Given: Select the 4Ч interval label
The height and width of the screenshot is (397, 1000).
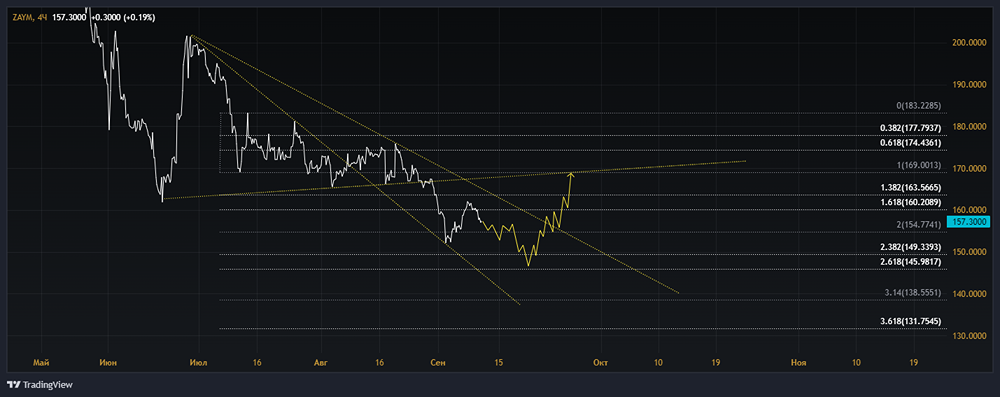Looking at the screenshot, I should point(43,18).
